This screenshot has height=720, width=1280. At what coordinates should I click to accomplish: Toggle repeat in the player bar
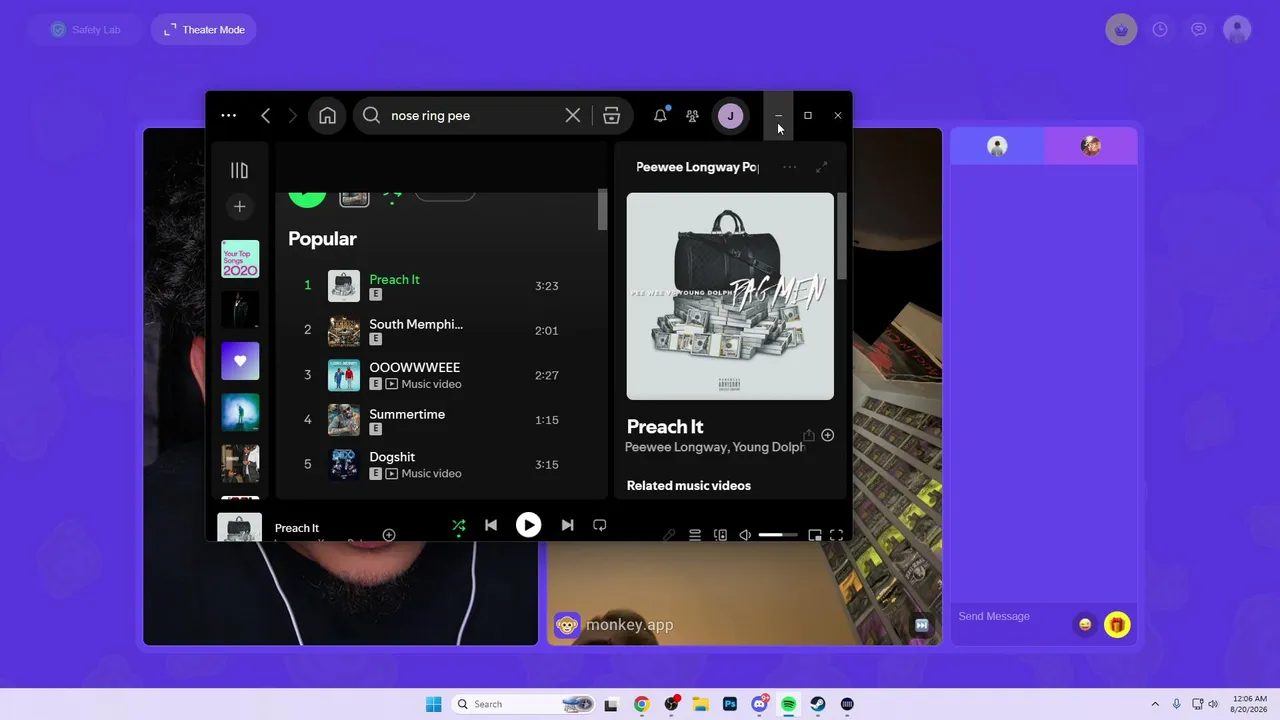point(600,525)
